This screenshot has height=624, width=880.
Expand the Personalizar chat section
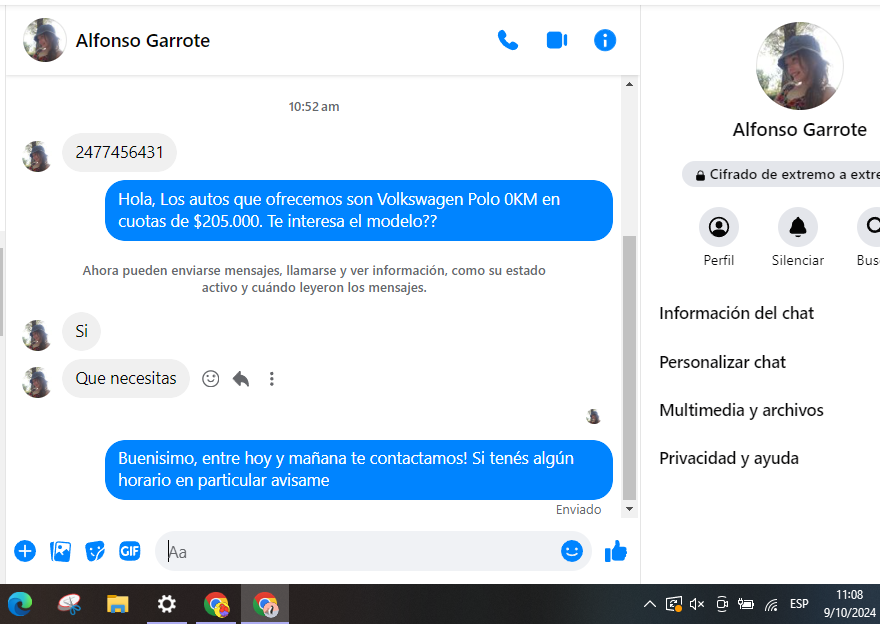722,362
